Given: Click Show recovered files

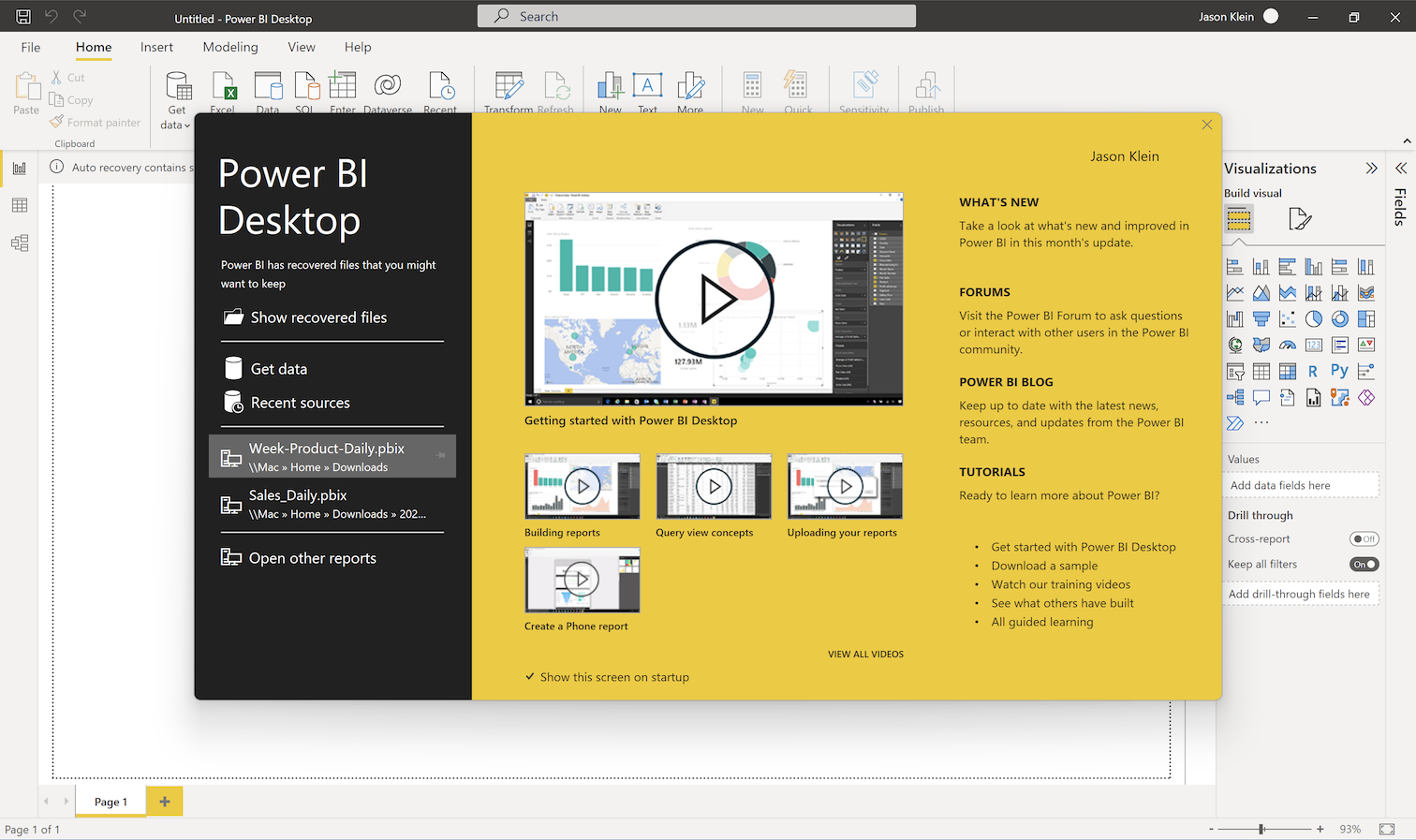Looking at the screenshot, I should click(x=305, y=317).
